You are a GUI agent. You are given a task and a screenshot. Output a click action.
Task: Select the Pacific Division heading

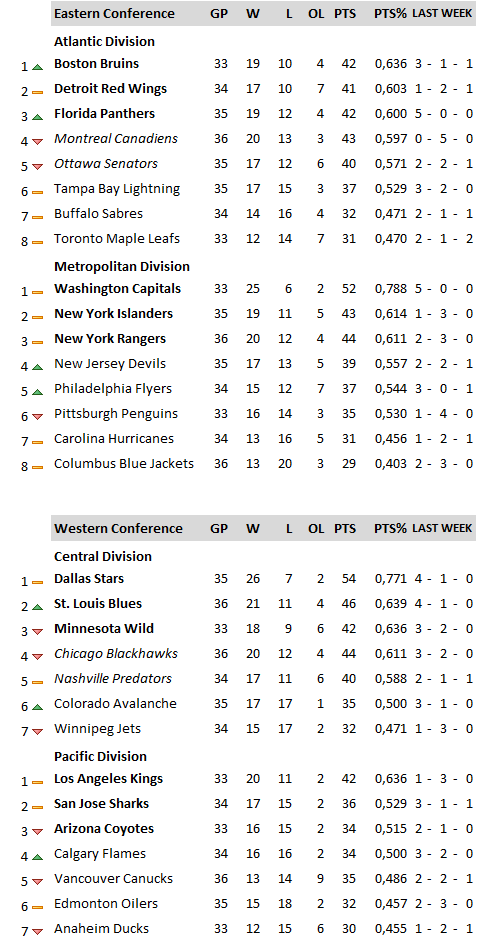[100, 756]
